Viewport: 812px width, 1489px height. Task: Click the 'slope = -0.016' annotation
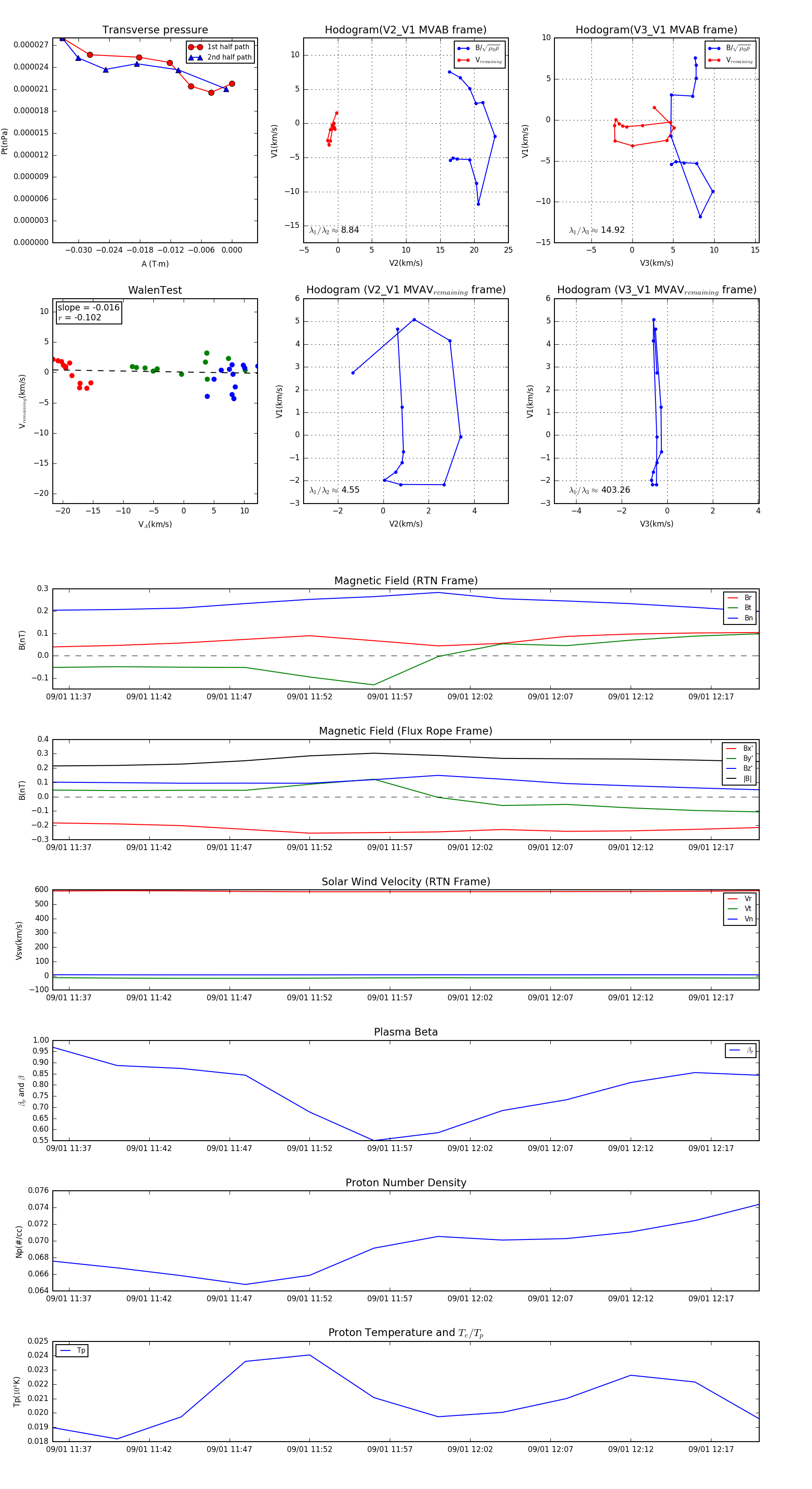click(x=88, y=308)
